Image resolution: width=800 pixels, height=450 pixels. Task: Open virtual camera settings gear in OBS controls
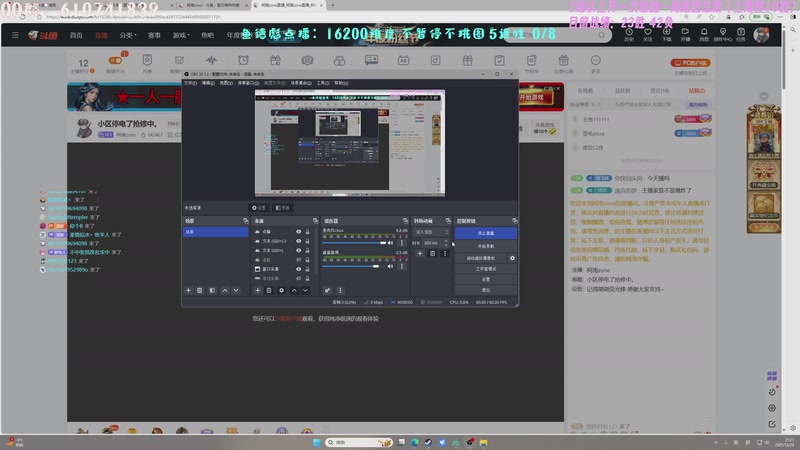pos(512,258)
